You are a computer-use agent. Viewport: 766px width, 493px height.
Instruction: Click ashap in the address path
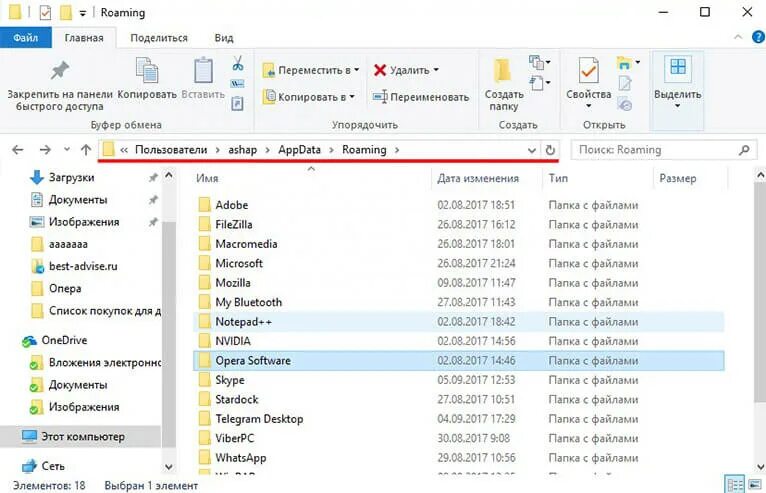[242, 150]
